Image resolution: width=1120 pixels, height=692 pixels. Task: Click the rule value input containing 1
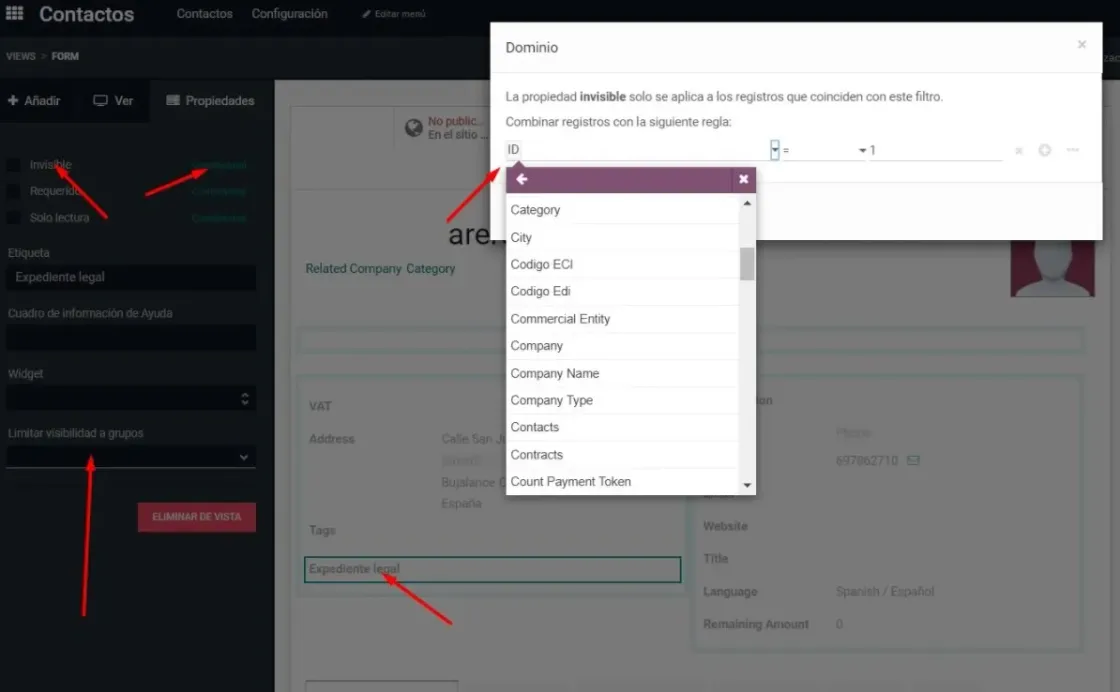(935, 150)
